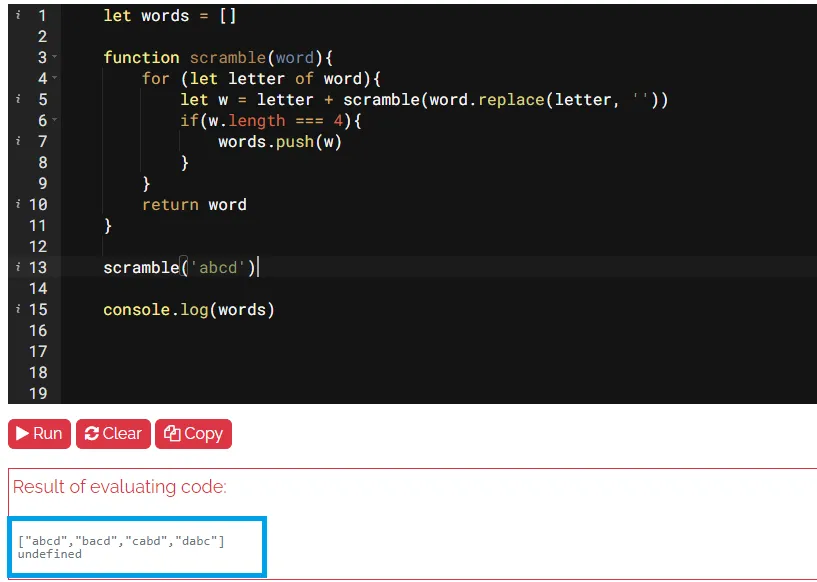817x582 pixels.
Task: Click the info marker on line 7
Action: tap(18, 141)
